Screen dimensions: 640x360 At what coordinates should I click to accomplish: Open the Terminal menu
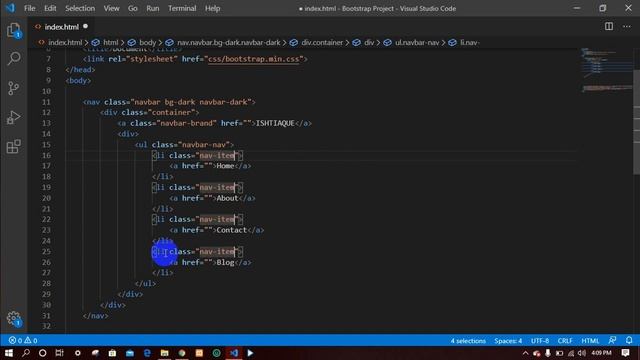tap(182, 8)
